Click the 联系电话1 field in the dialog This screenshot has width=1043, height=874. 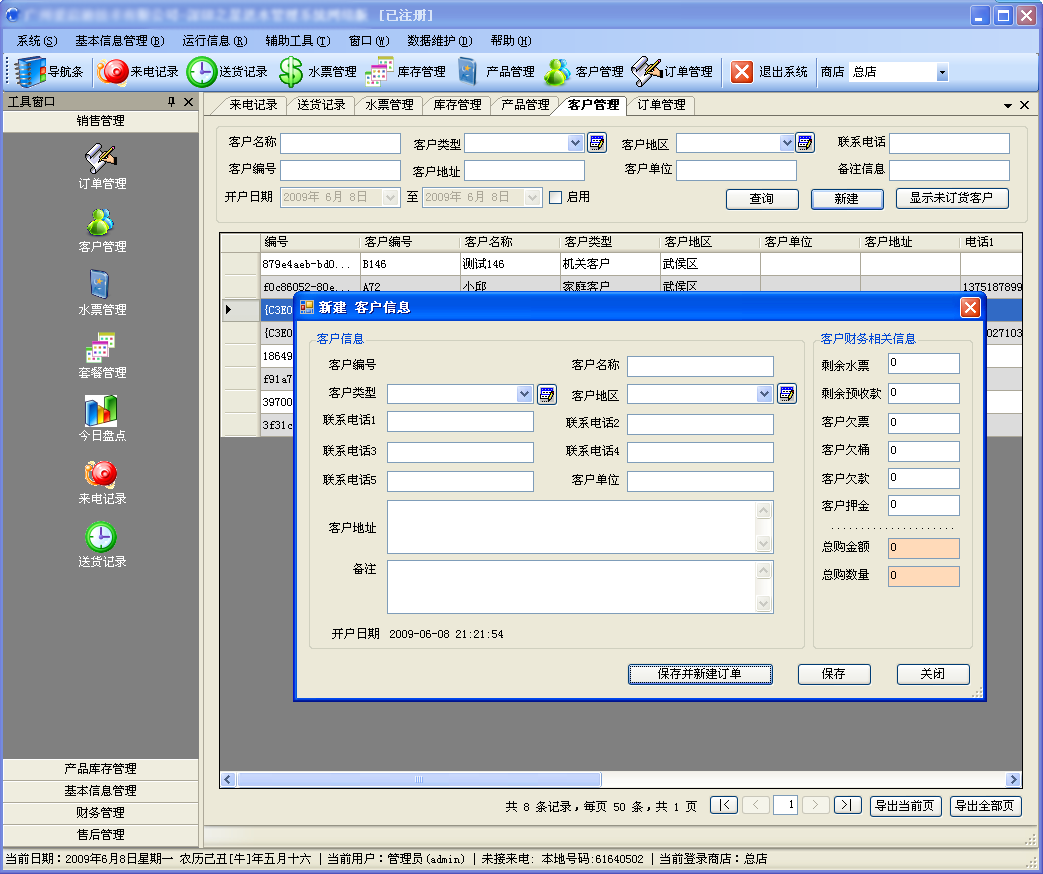pyautogui.click(x=460, y=422)
